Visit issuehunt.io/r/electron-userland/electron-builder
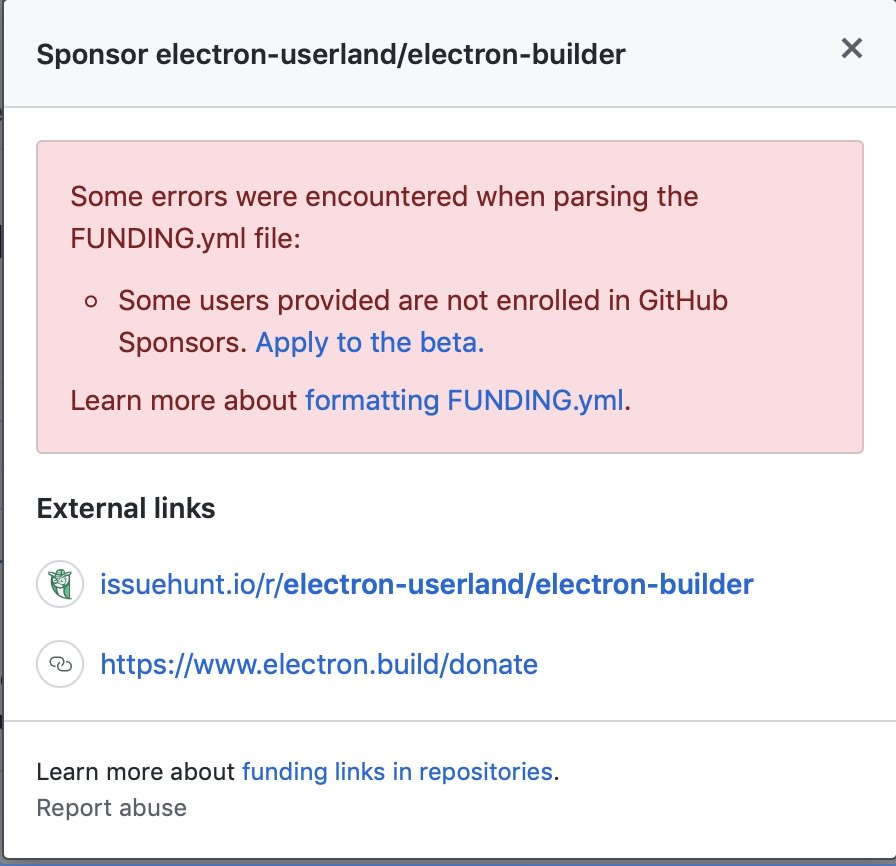This screenshot has height=866, width=896. click(425, 584)
